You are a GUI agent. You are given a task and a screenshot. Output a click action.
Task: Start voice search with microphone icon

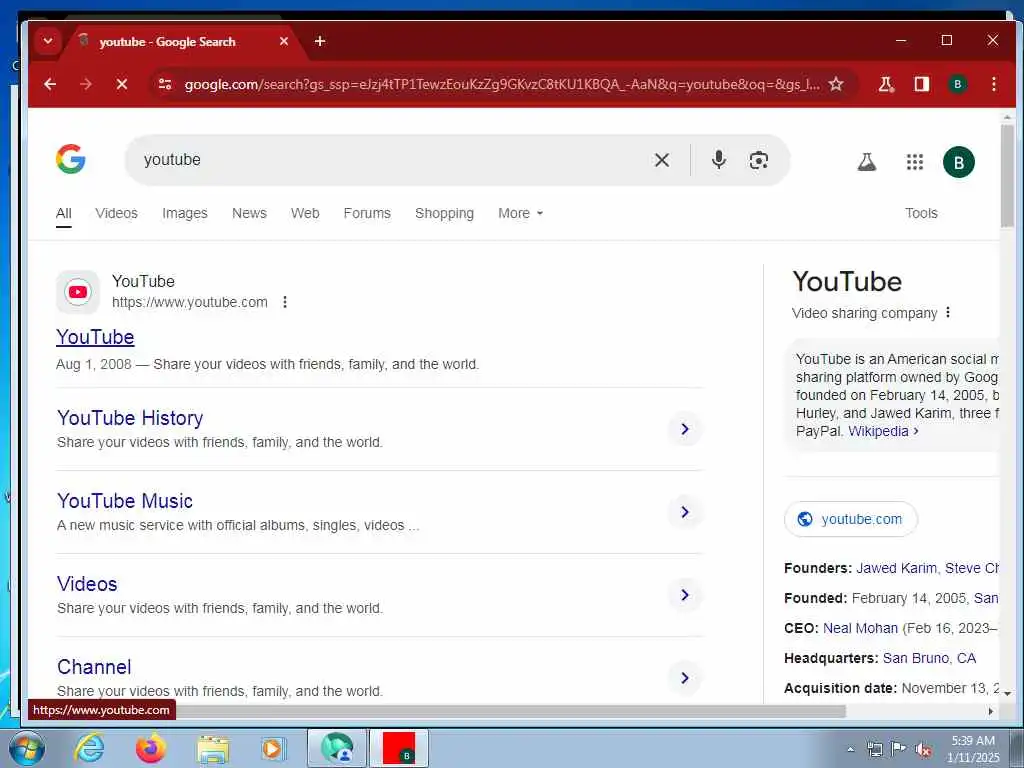718,160
